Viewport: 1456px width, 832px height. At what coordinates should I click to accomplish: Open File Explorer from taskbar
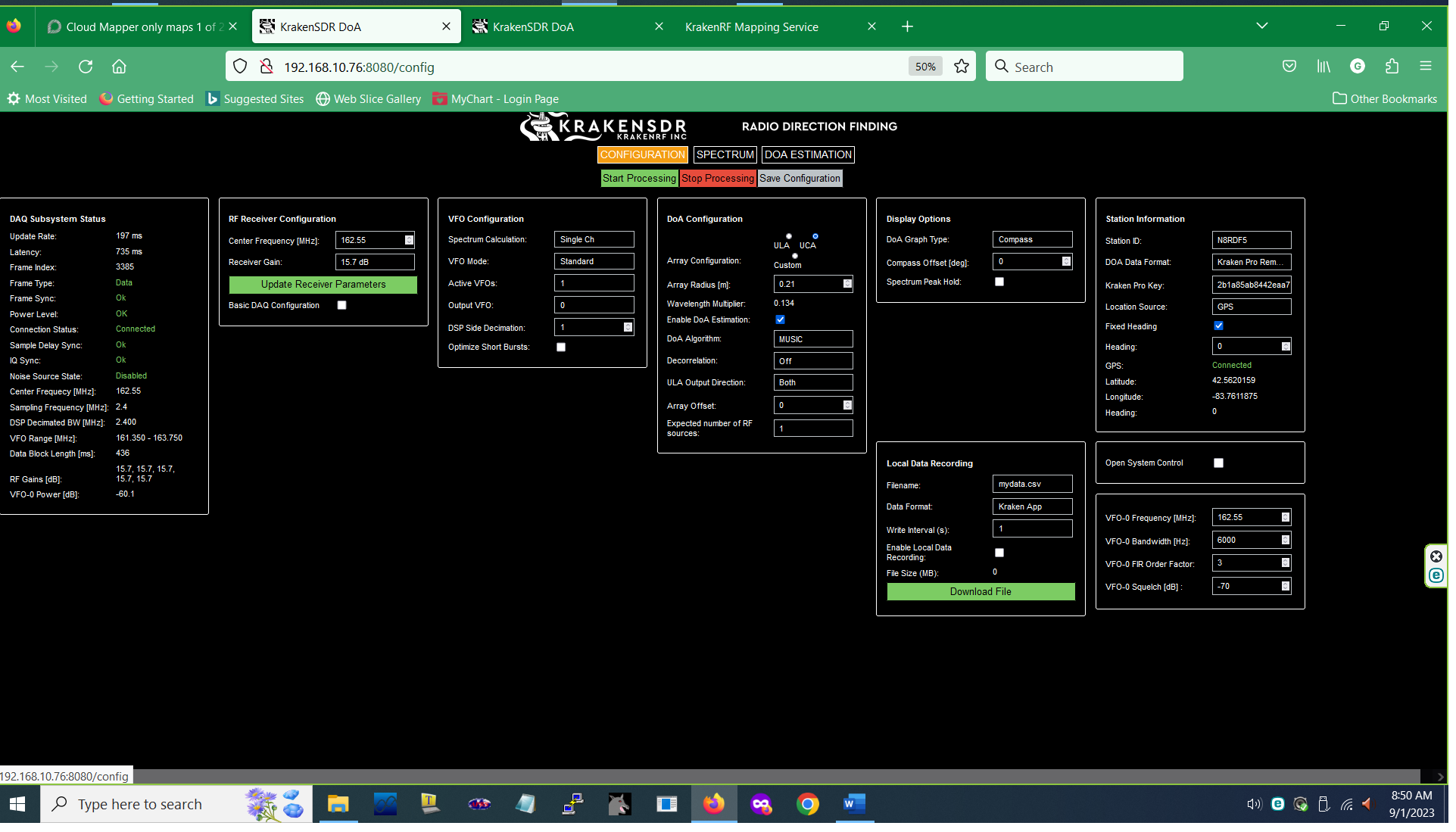click(338, 804)
